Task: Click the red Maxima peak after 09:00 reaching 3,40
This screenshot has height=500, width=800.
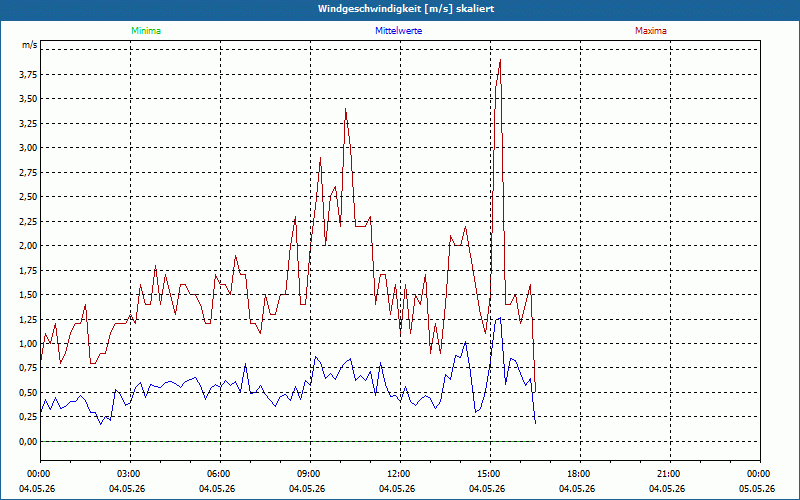Action: click(x=345, y=109)
